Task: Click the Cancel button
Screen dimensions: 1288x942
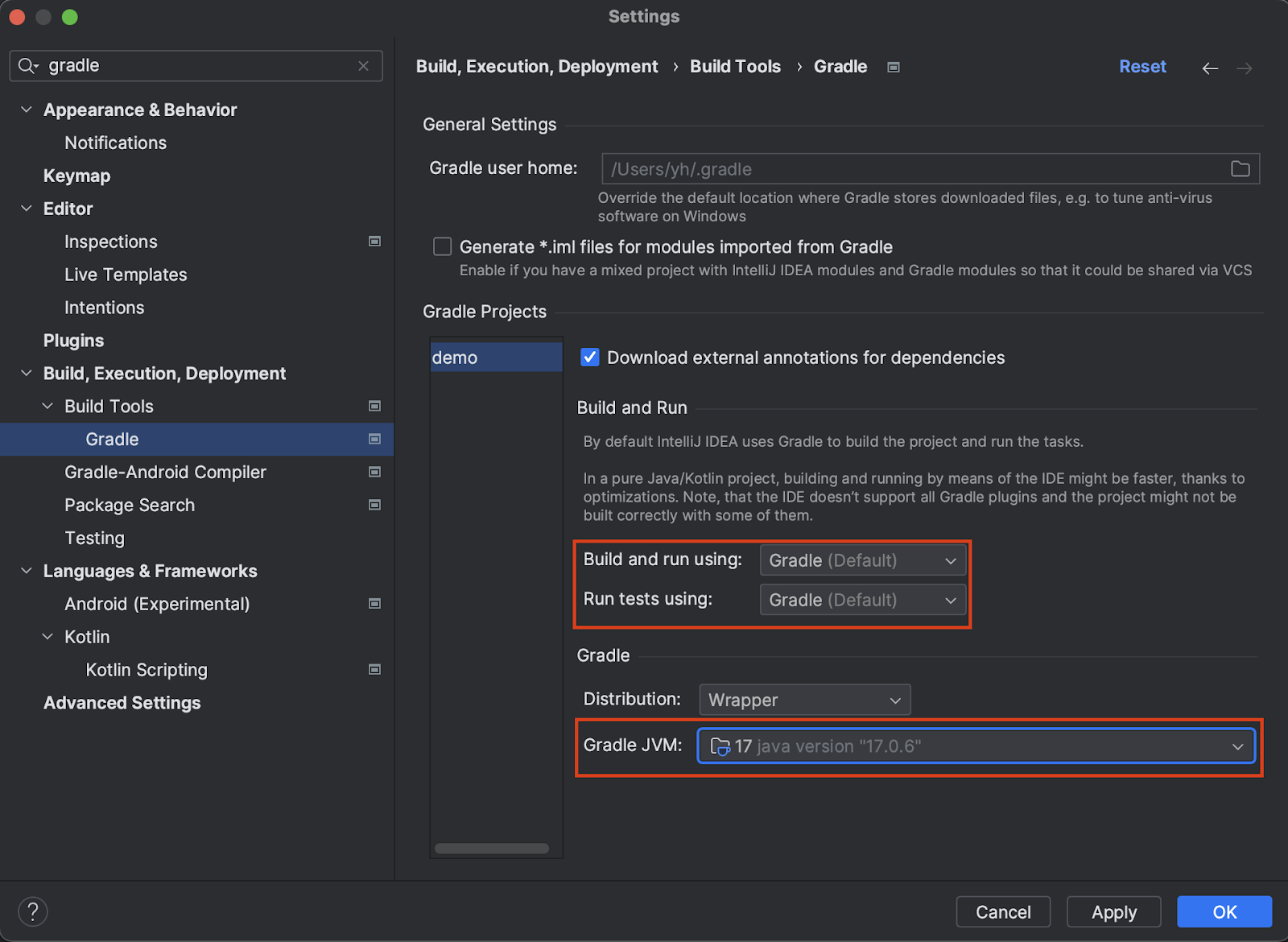Action: pyautogui.click(x=1003, y=912)
